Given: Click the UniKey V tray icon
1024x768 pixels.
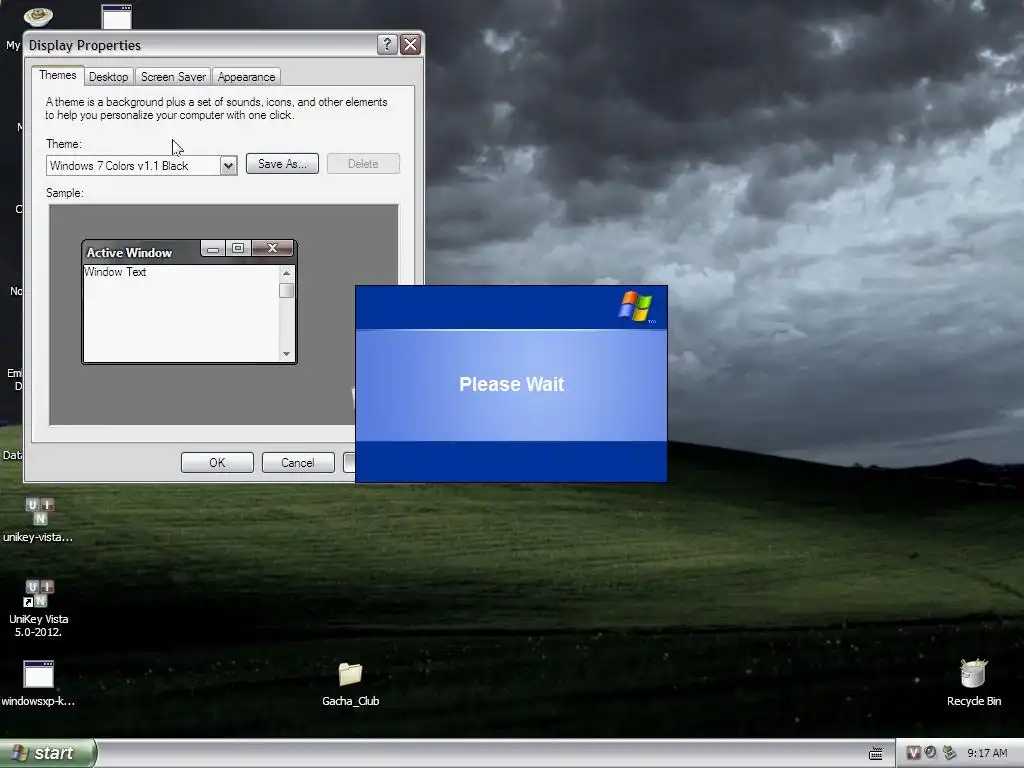Looking at the screenshot, I should click(913, 753).
